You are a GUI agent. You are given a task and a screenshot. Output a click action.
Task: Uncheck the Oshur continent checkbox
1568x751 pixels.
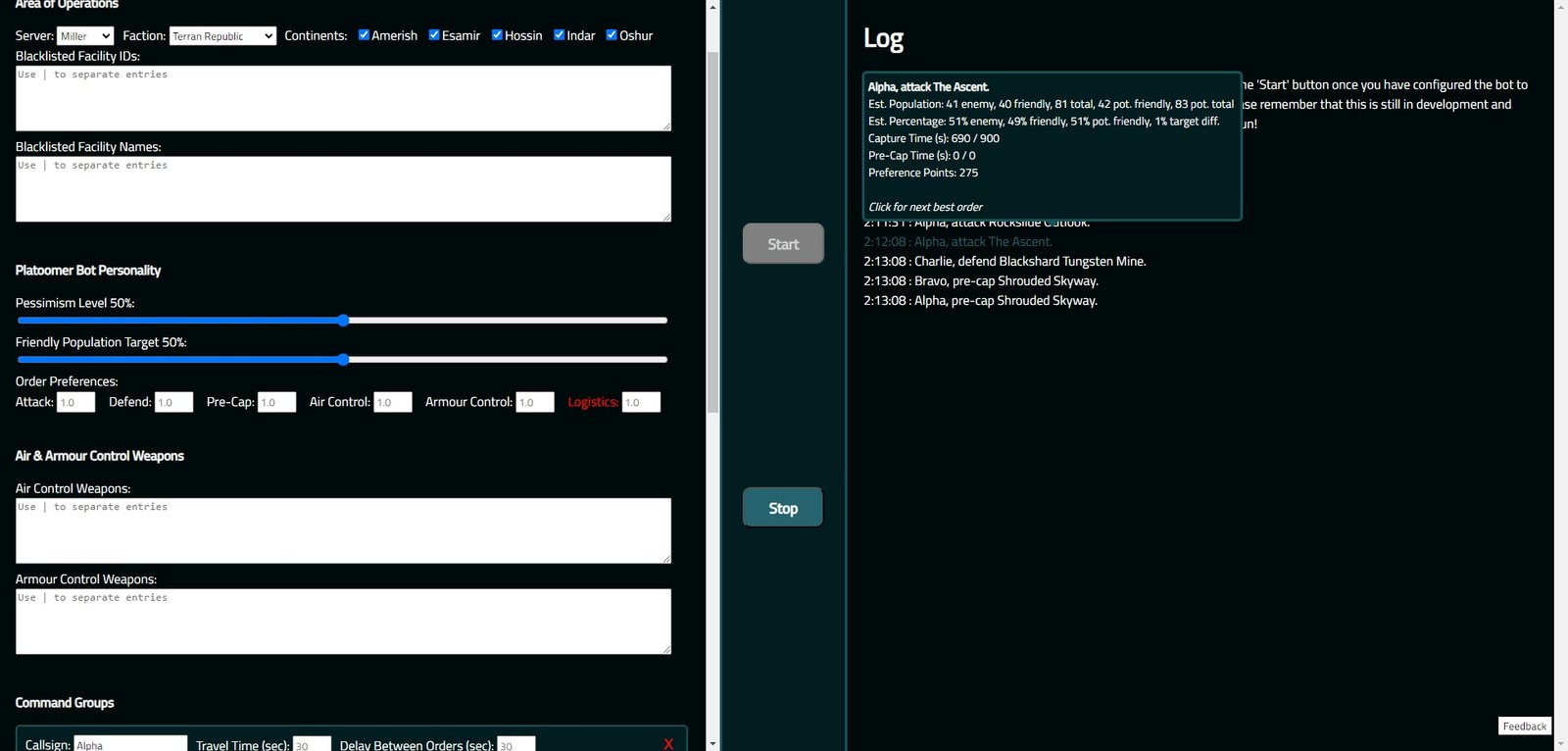(x=612, y=34)
